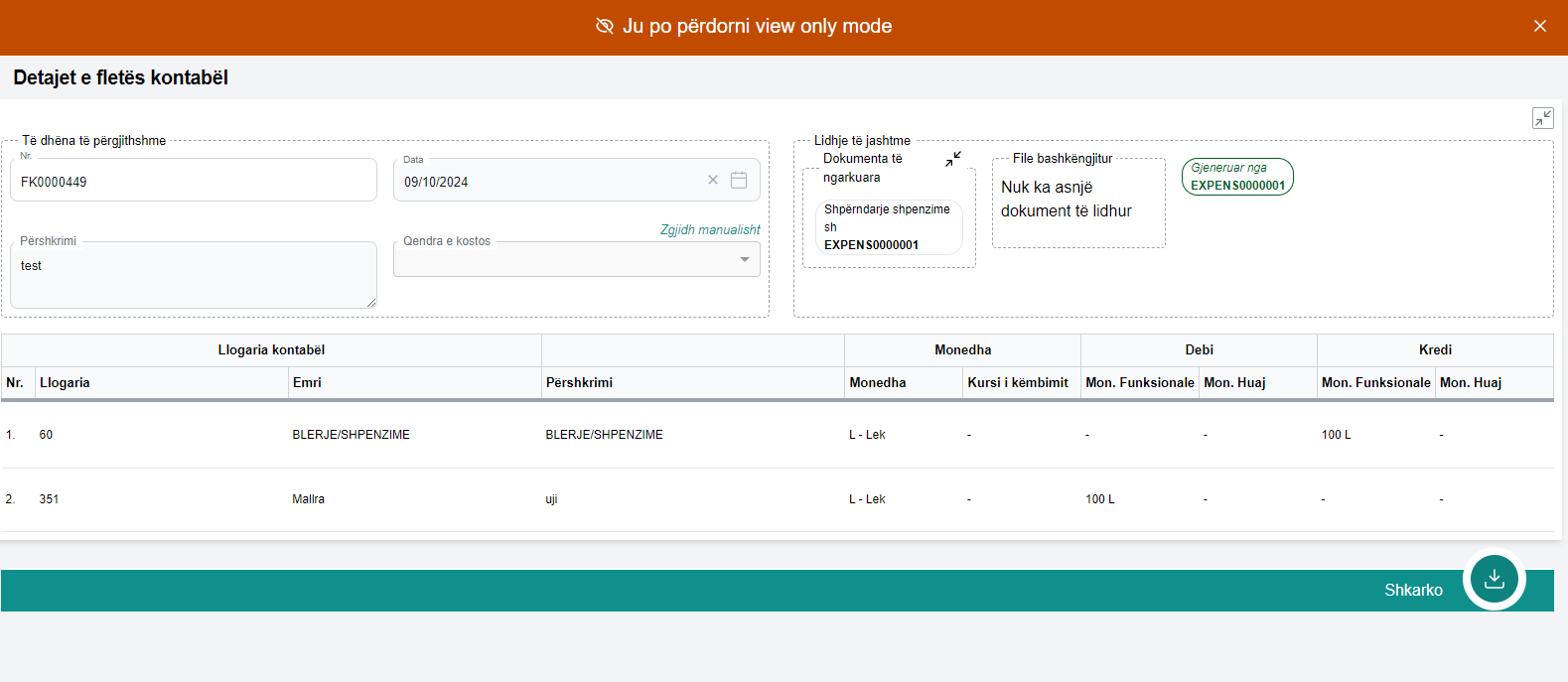Click the Përshkrimi text area
The width and height of the screenshot is (1568, 682).
click(194, 276)
